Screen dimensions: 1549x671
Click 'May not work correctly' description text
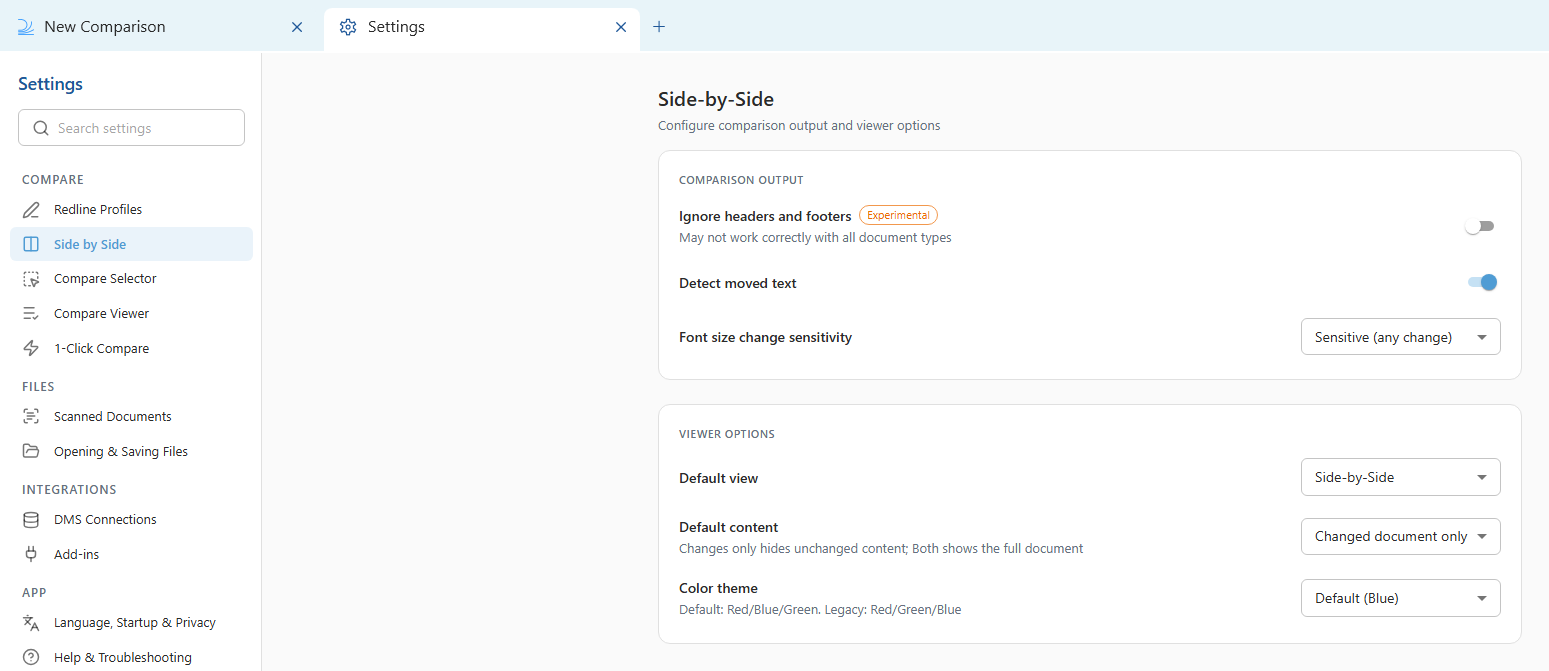(x=815, y=238)
